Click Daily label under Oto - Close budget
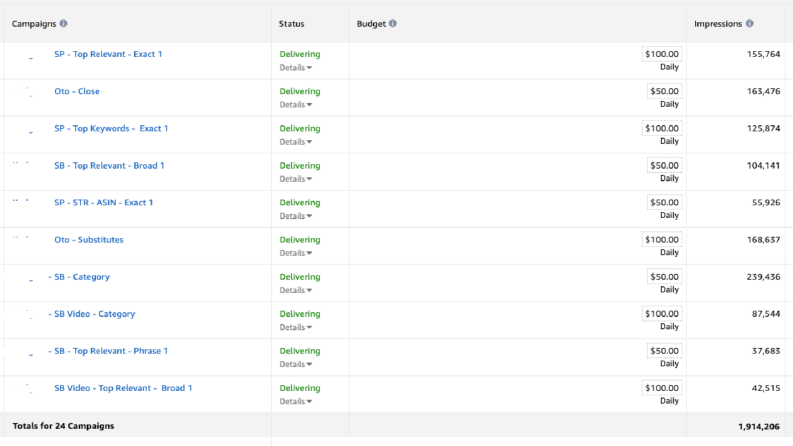 click(669, 104)
